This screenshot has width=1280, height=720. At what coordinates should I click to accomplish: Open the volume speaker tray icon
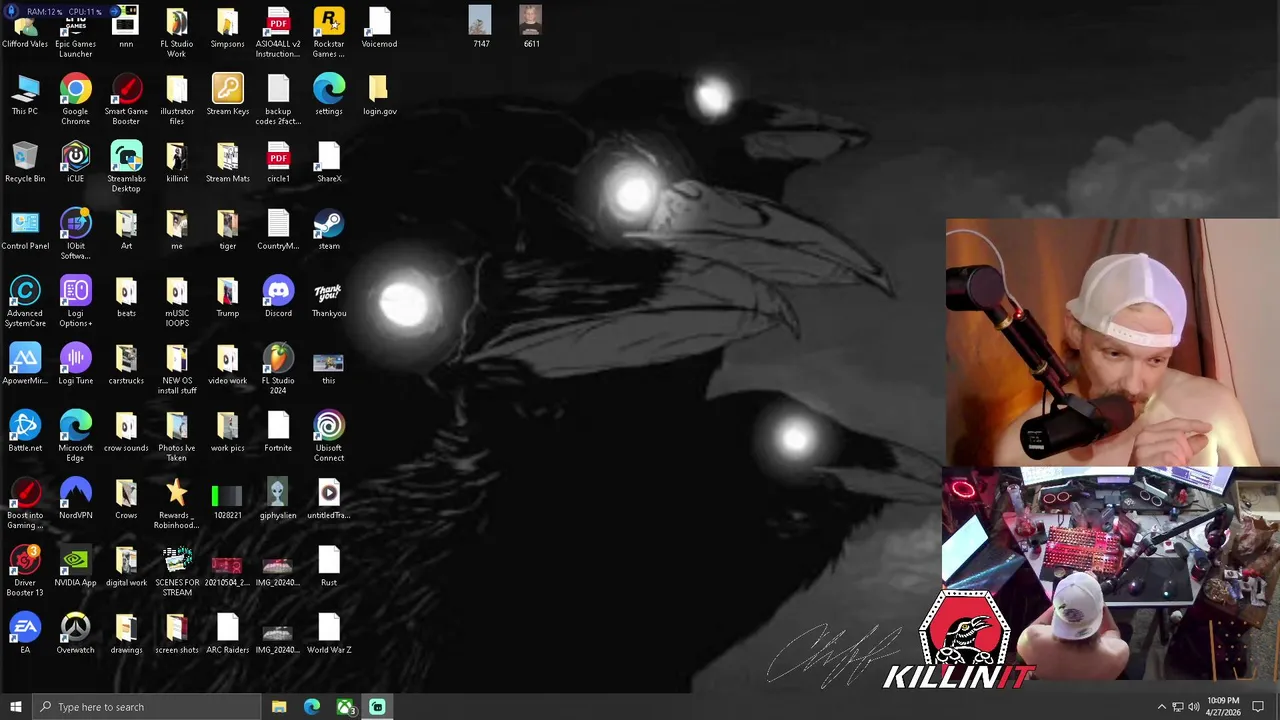click(1193, 707)
